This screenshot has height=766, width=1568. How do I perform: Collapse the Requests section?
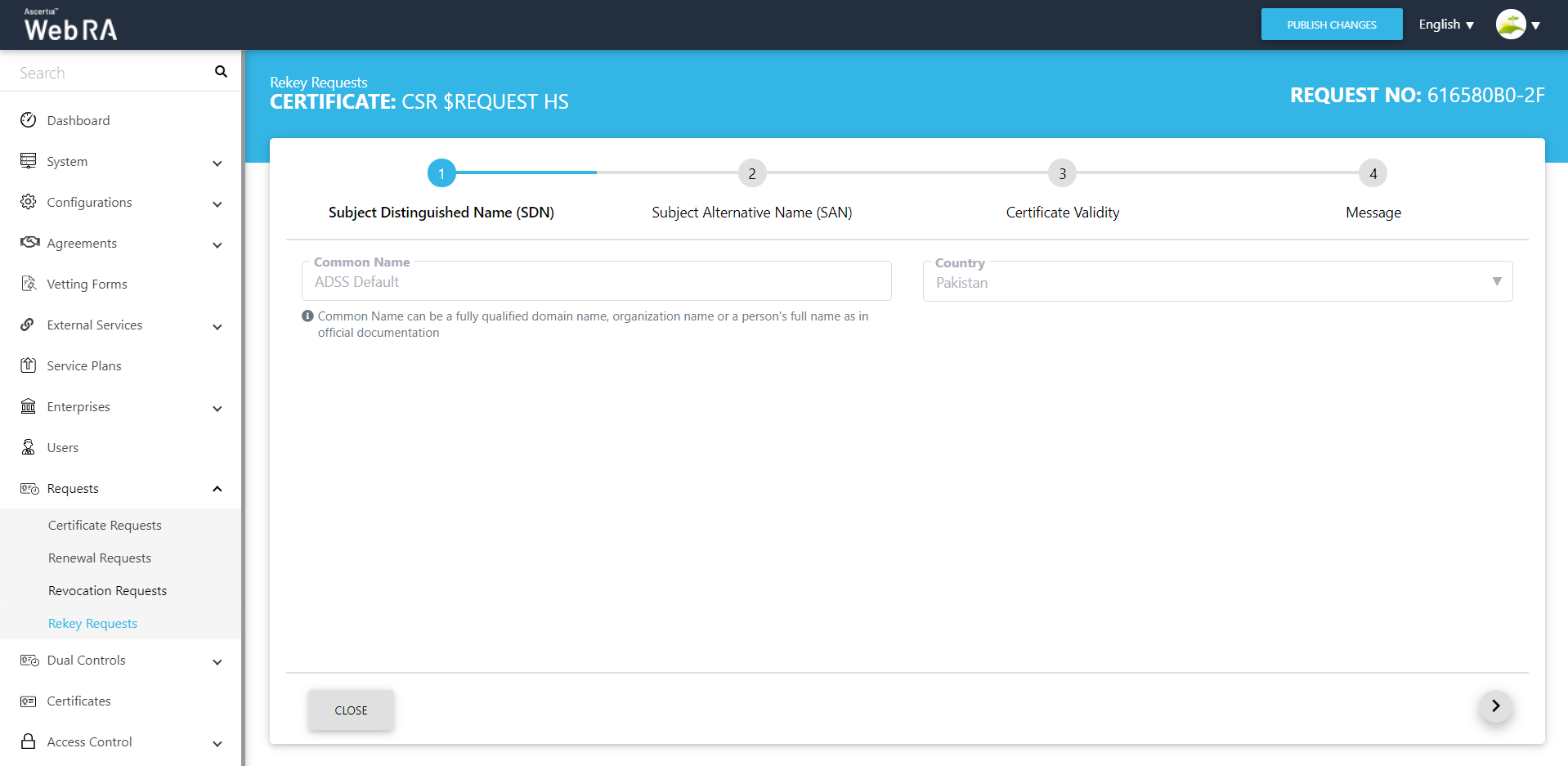point(217,489)
